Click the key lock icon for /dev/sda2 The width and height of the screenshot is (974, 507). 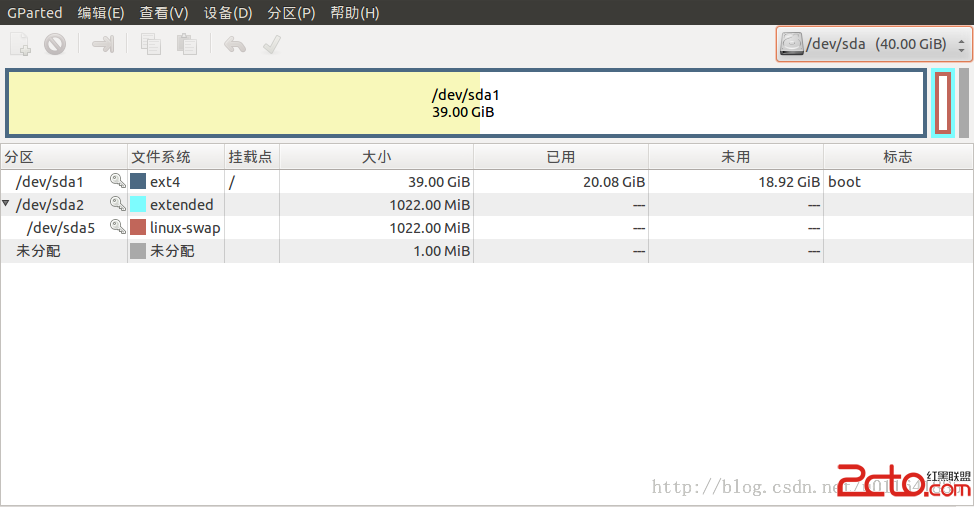click(117, 204)
